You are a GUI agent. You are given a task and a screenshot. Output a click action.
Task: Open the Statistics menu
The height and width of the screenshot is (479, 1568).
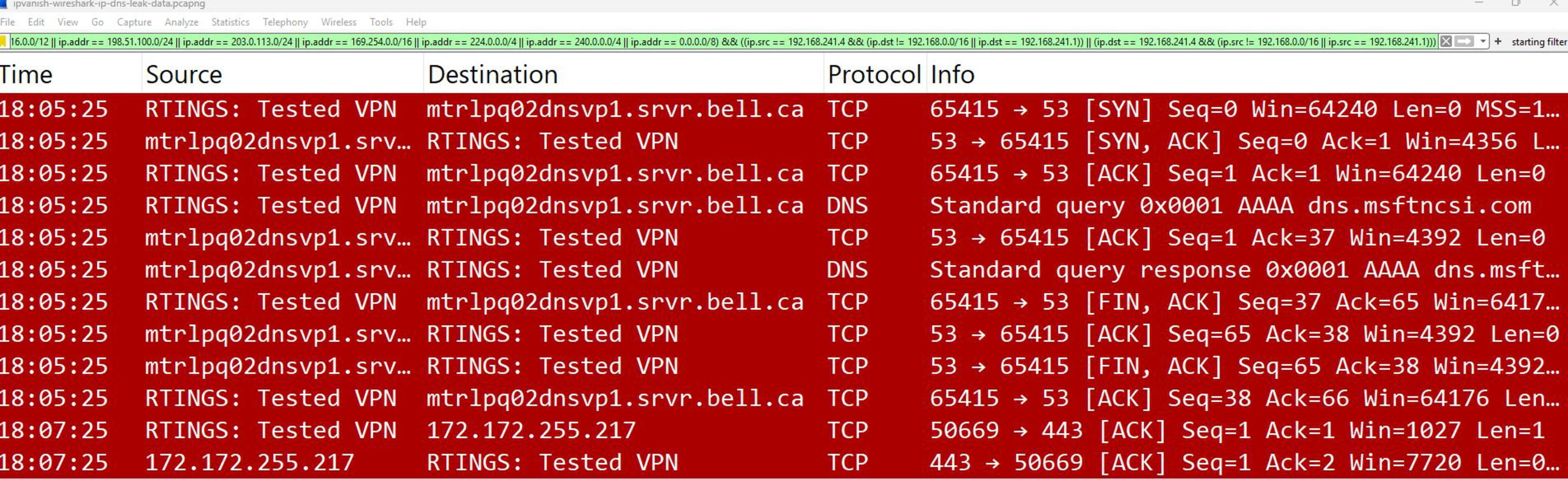click(230, 22)
